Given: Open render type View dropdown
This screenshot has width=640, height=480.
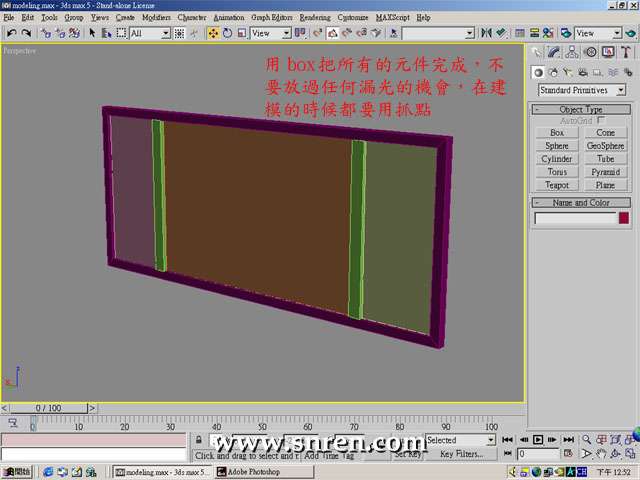Looking at the screenshot, I should coord(598,33).
